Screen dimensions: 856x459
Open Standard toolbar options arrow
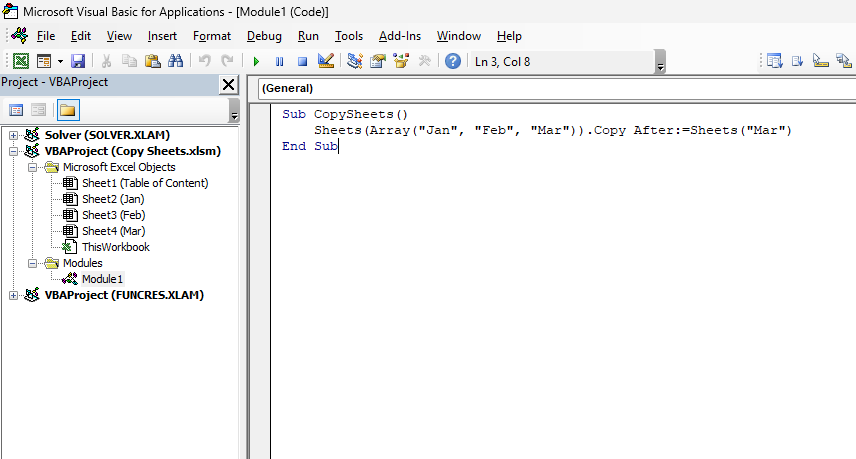[661, 62]
